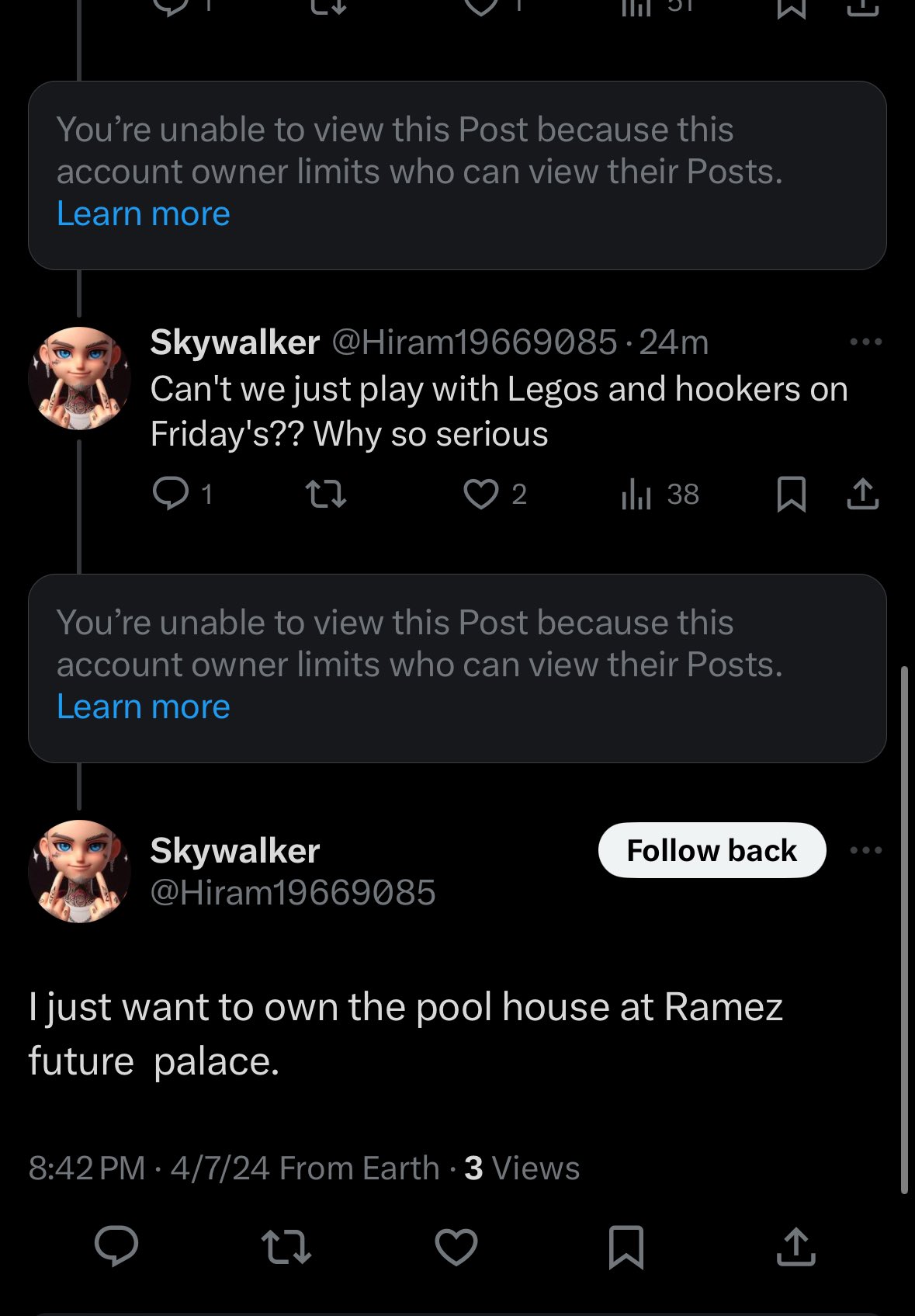The width and height of the screenshot is (915, 1316).
Task: Click Follow back button
Action: [x=712, y=850]
